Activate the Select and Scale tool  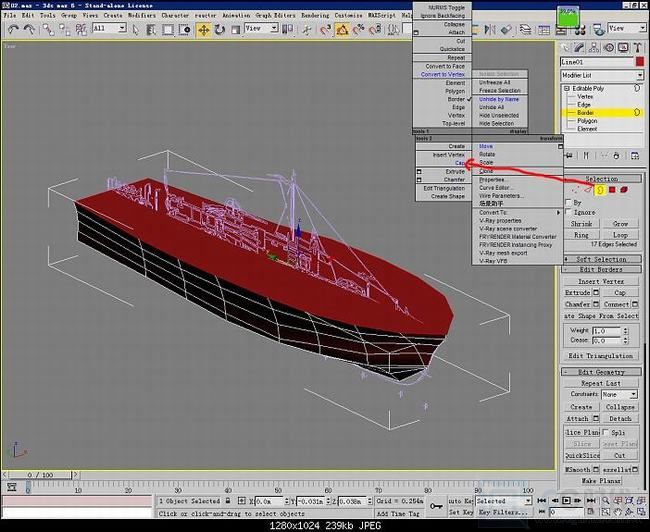click(235, 29)
